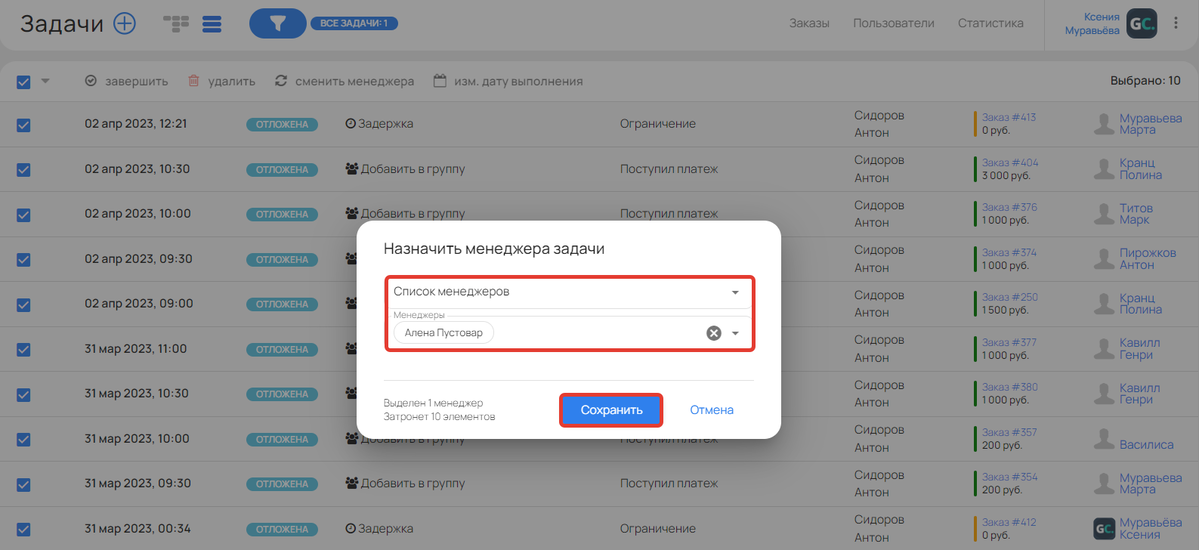
Task: Open the blue filter funnel button
Action: tap(278, 24)
